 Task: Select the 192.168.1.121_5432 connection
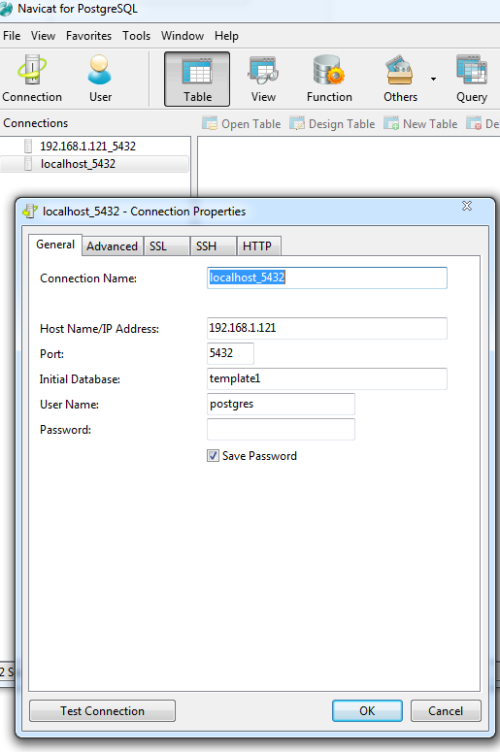[88, 146]
